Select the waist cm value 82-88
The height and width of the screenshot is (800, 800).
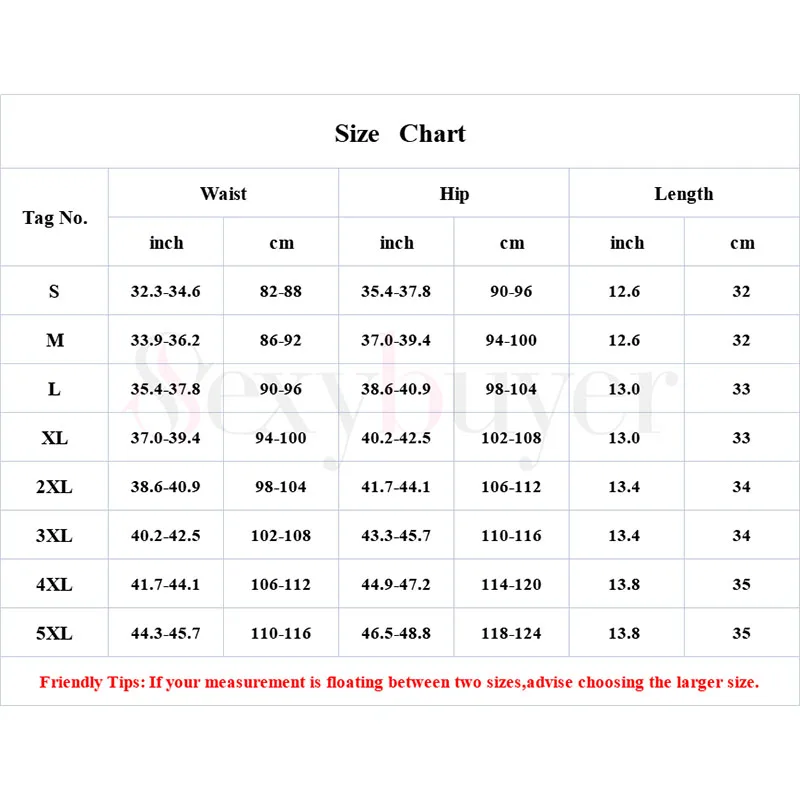point(281,292)
